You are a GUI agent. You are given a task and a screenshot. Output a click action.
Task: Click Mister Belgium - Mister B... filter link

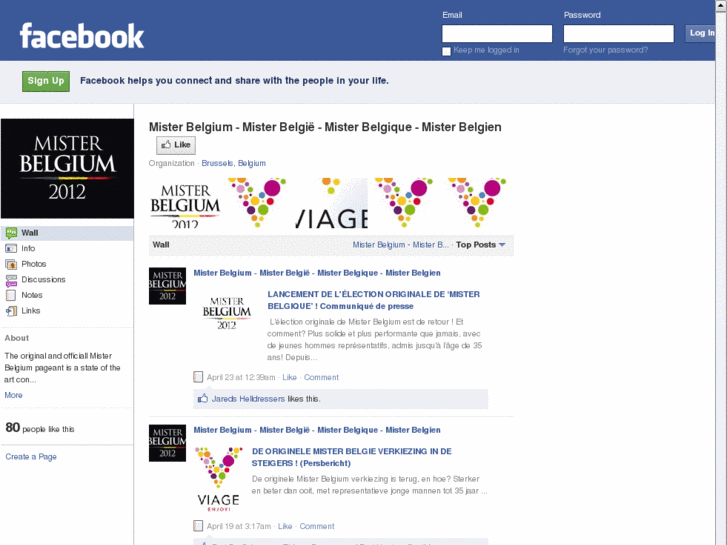(x=401, y=244)
